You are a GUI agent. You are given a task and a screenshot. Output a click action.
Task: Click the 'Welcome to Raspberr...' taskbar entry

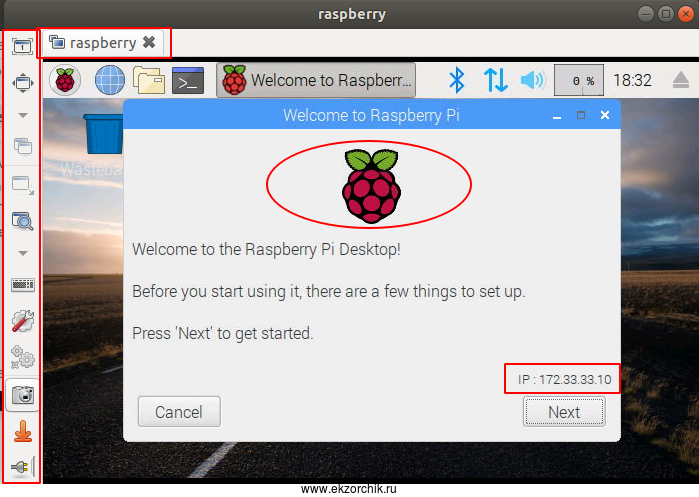316,80
